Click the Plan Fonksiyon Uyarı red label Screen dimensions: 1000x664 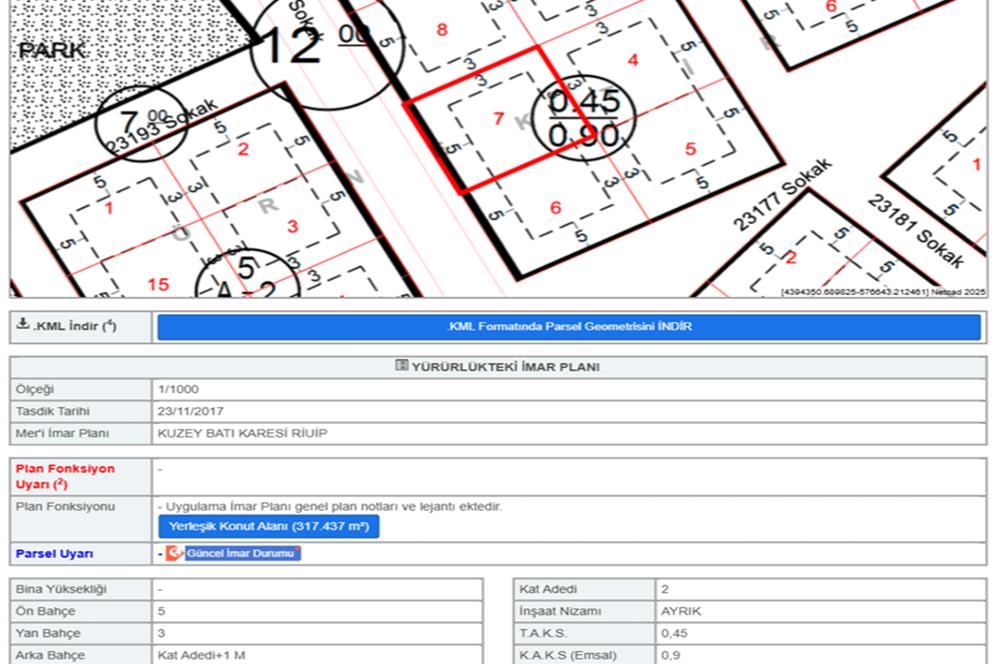[65, 476]
